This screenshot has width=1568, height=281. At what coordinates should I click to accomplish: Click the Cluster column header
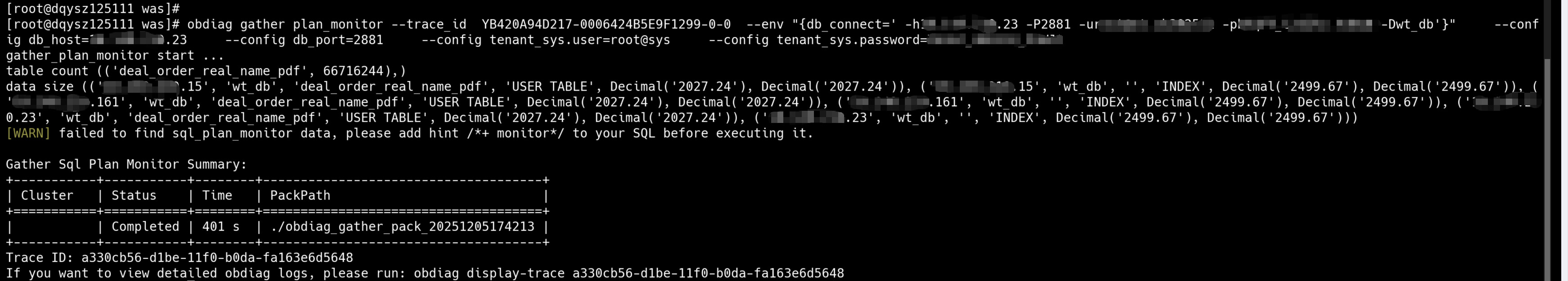click(47, 196)
